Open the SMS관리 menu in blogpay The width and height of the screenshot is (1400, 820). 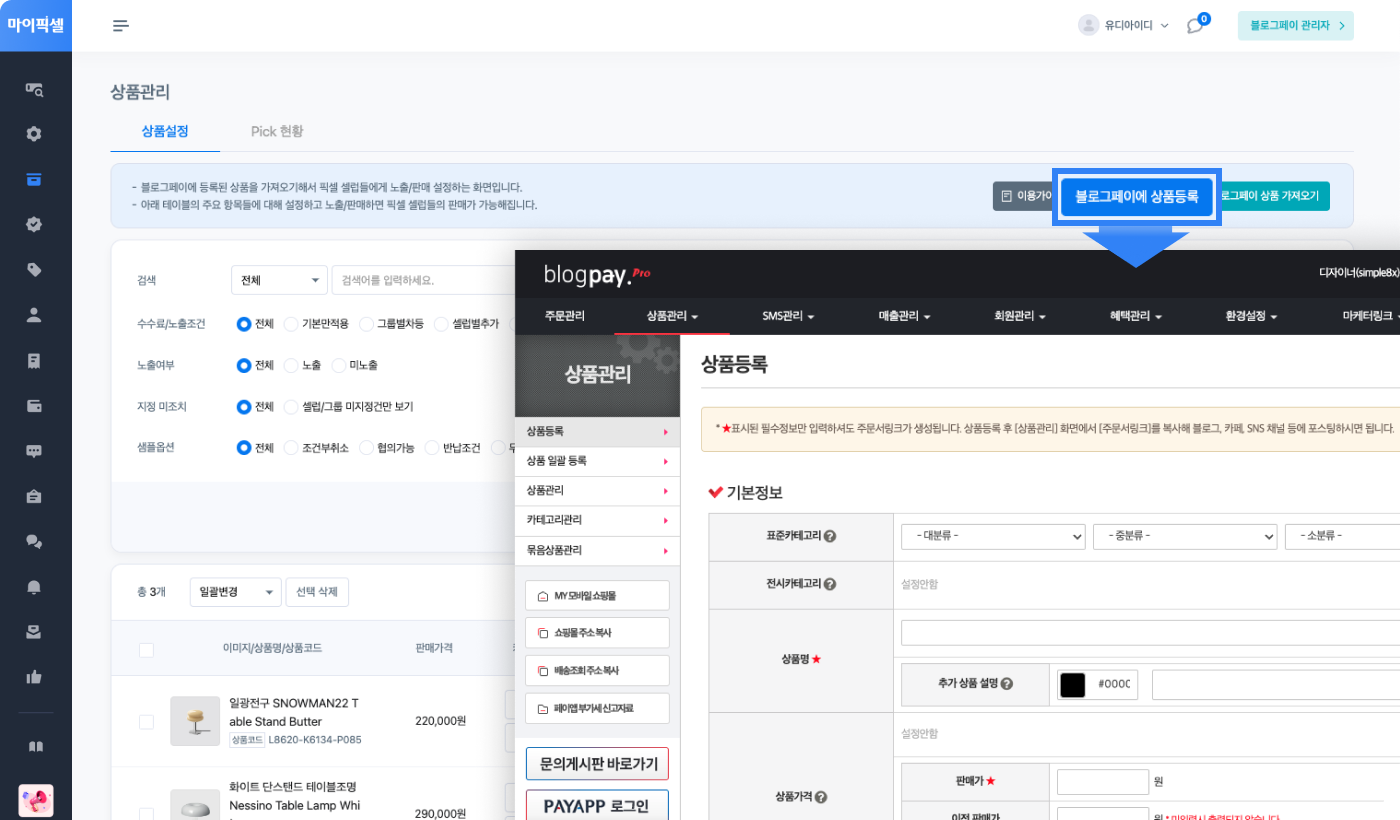click(788, 316)
